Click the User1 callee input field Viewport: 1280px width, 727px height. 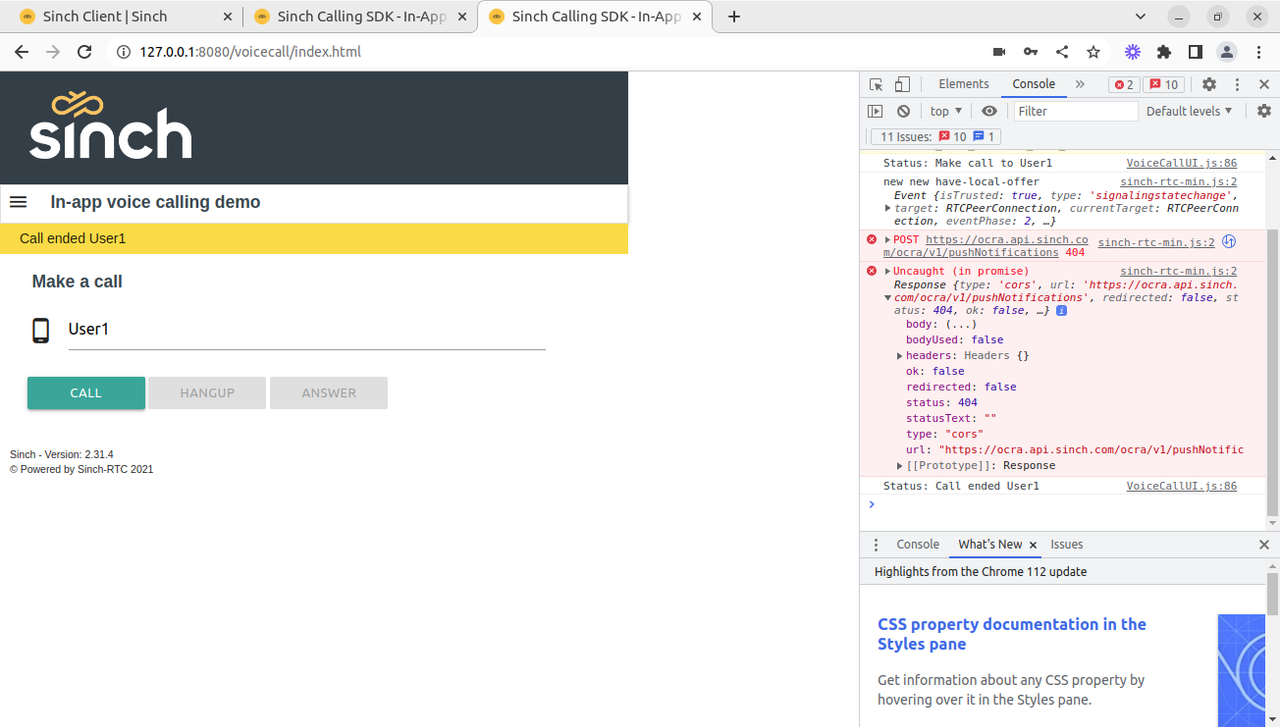click(x=307, y=329)
